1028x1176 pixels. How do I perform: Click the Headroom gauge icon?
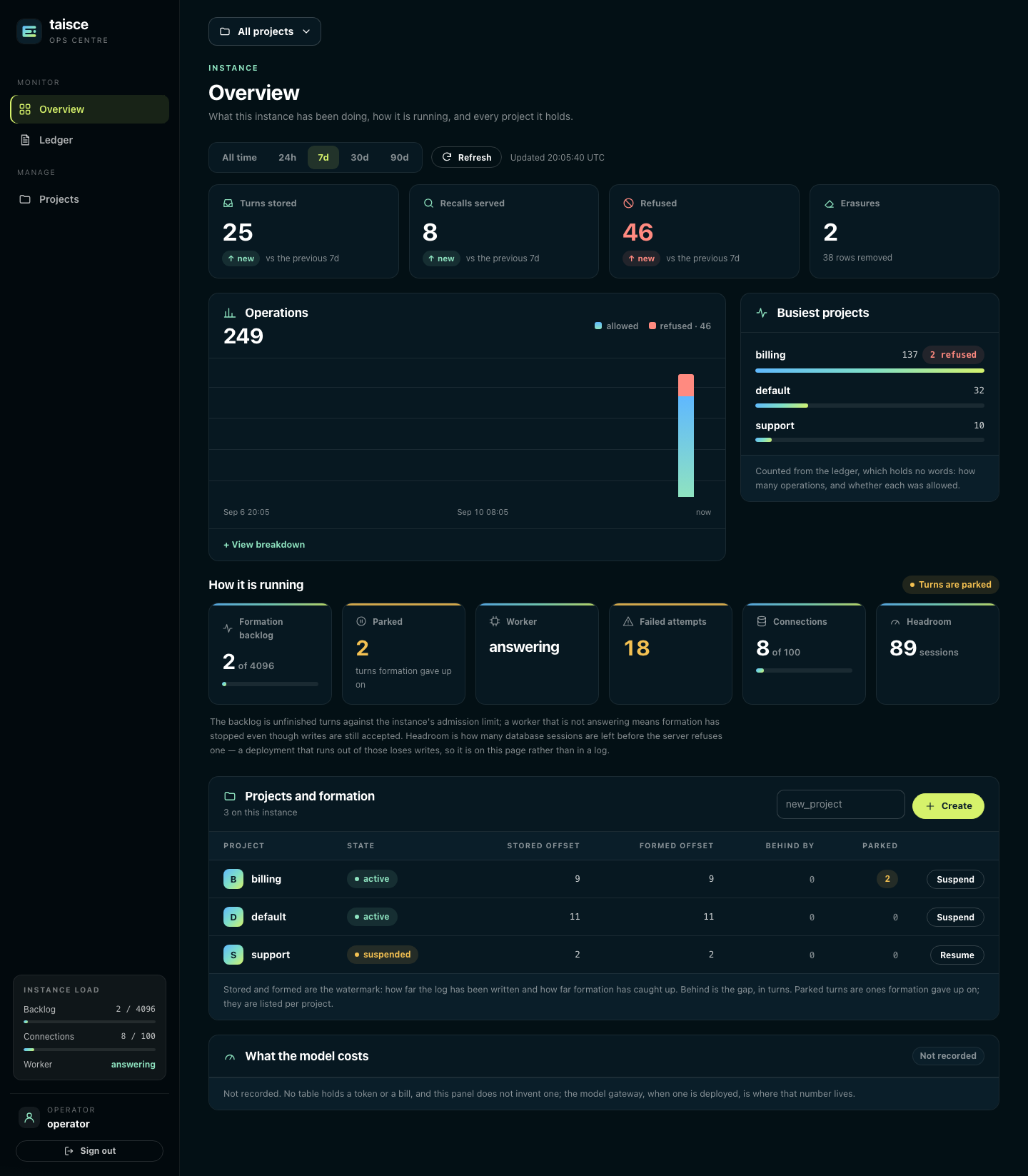click(895, 622)
